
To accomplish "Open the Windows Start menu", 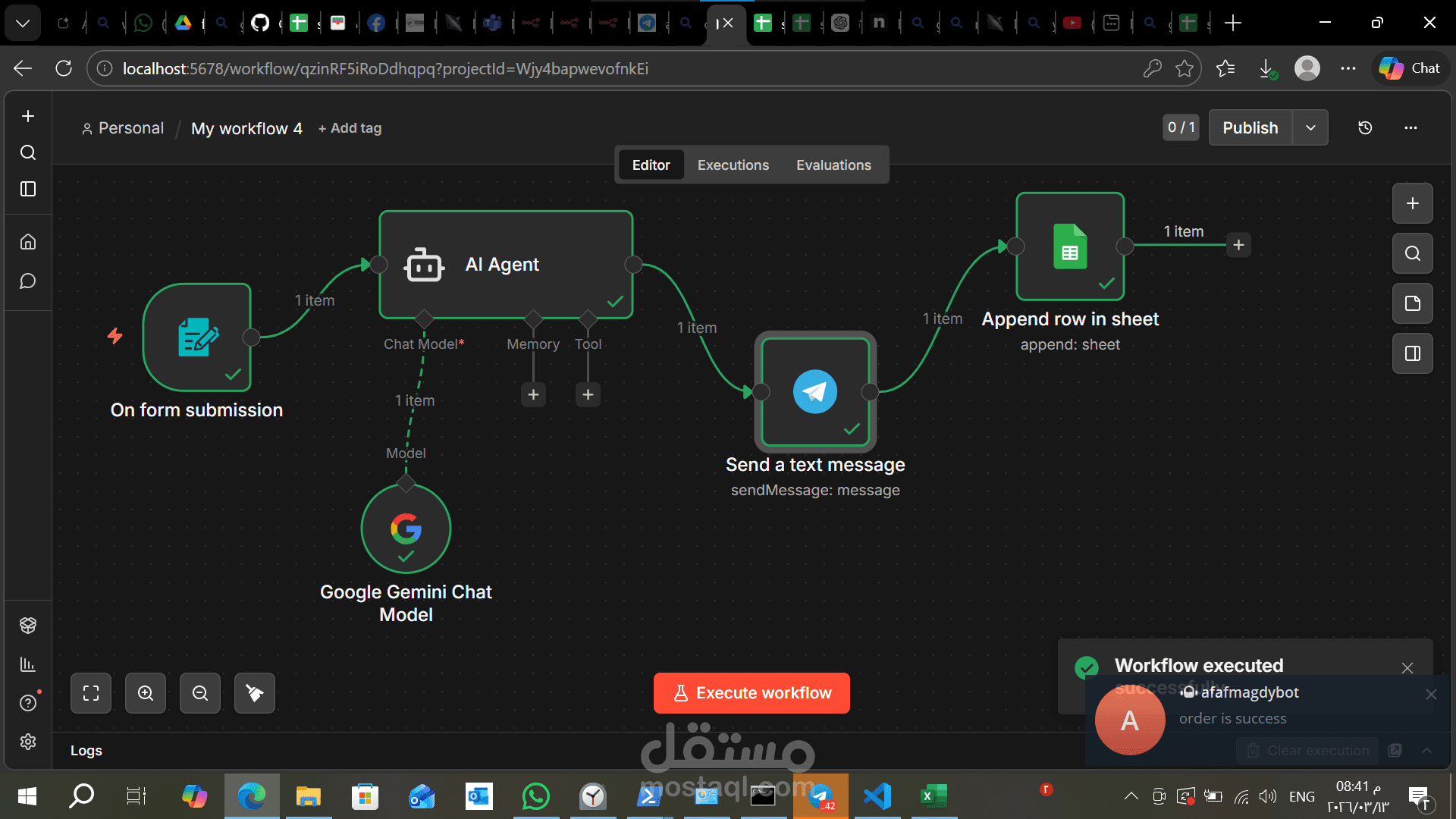I will coord(27,796).
